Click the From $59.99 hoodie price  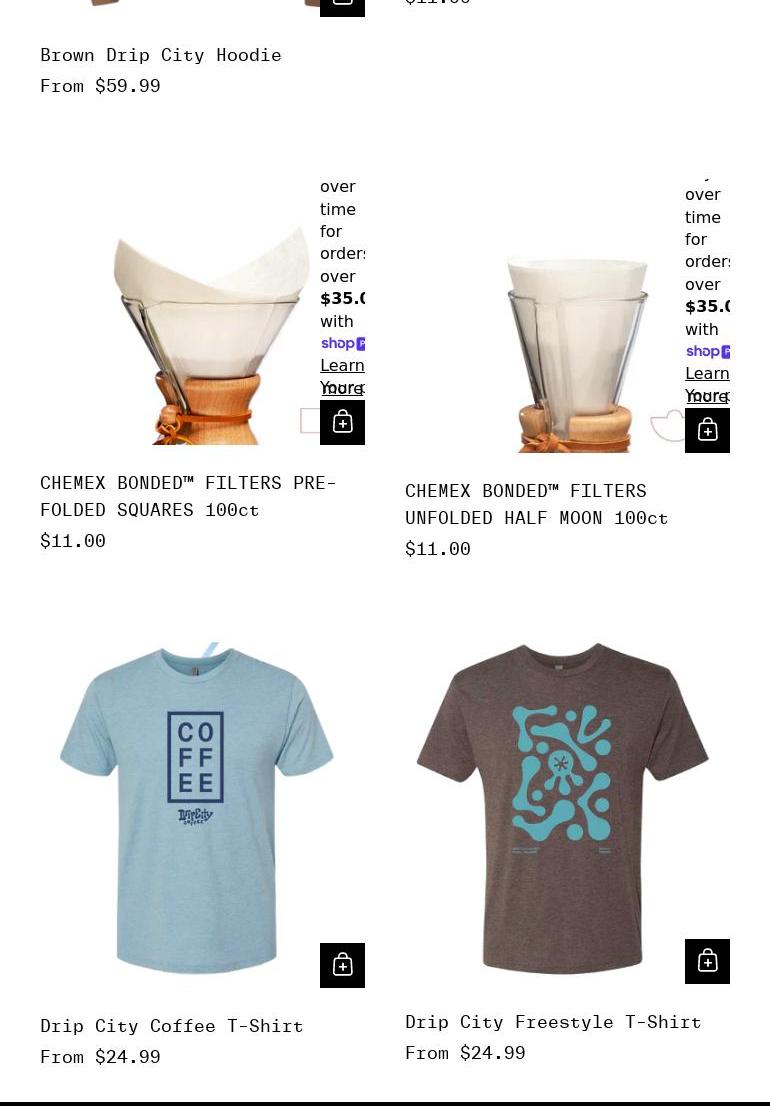[x=100, y=86]
